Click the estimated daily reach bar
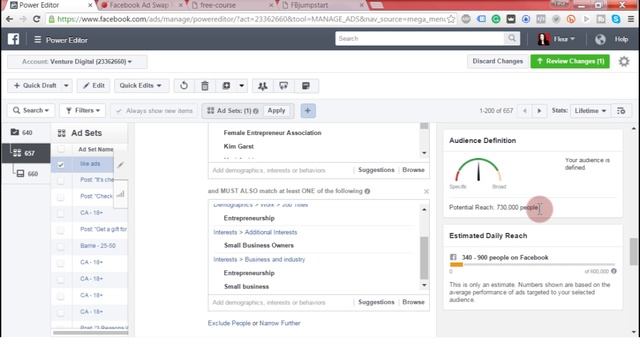Screen dimensions: 640x360 (x=532, y=264)
